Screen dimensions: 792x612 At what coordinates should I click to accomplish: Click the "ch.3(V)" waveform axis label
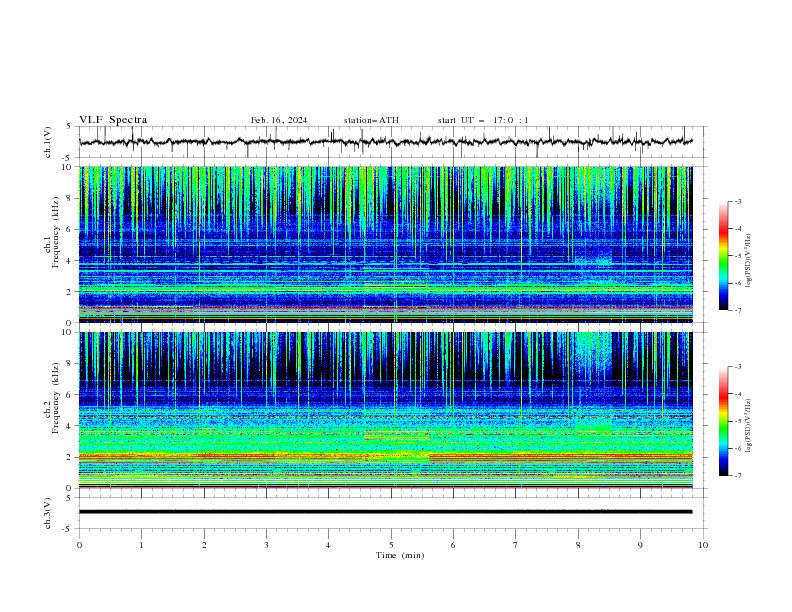click(48, 513)
